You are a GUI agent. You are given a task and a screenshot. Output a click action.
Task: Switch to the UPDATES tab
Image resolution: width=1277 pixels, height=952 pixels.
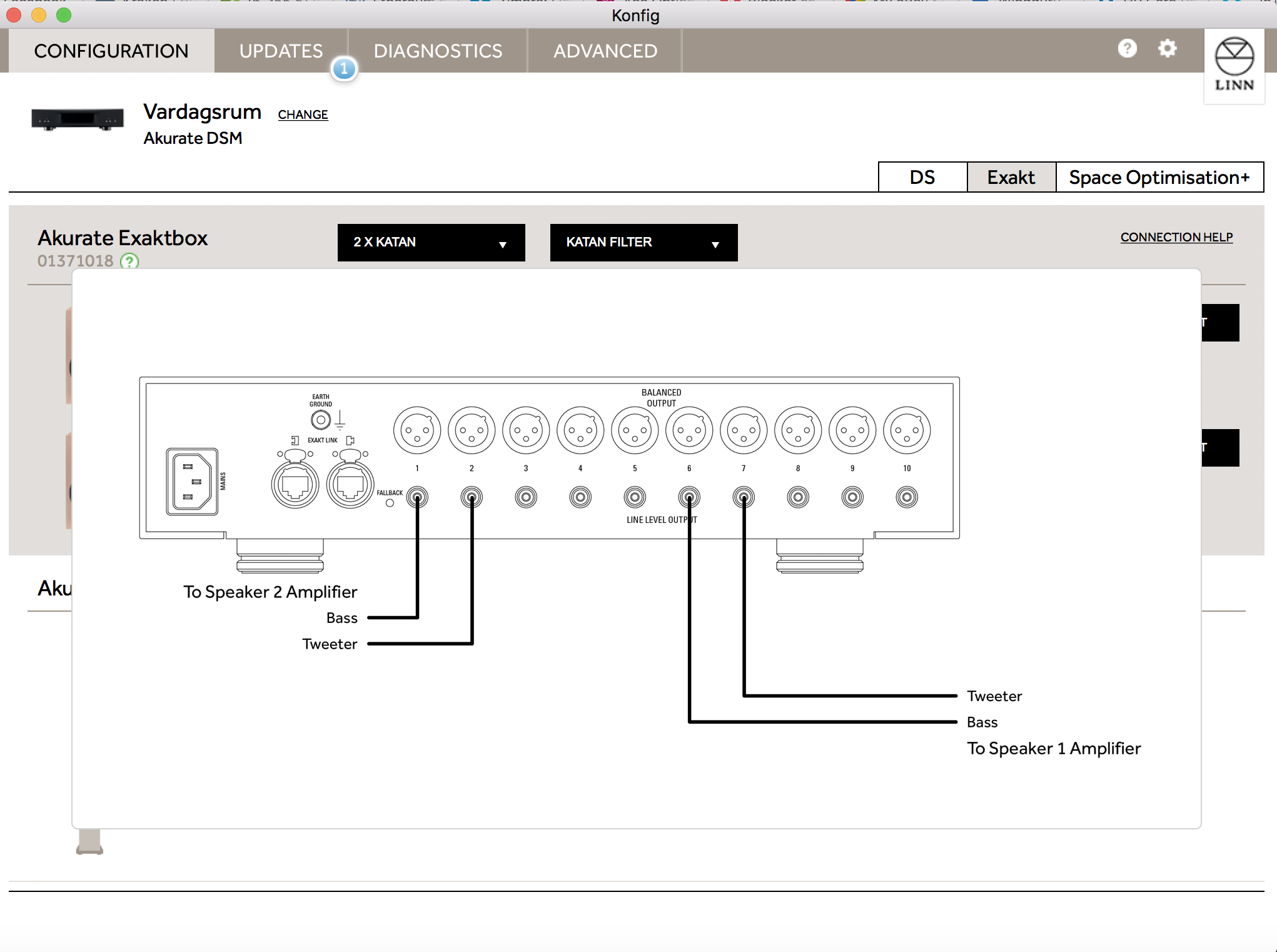[281, 51]
